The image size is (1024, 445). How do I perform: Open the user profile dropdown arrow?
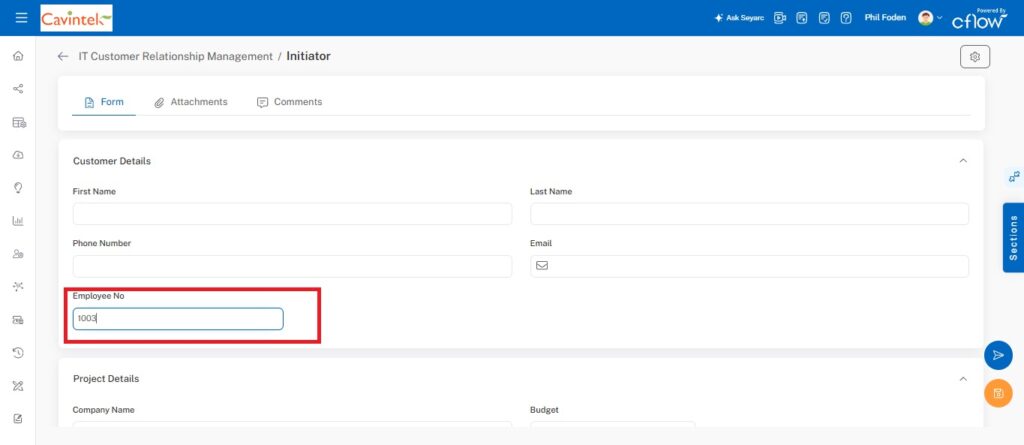tap(939, 18)
